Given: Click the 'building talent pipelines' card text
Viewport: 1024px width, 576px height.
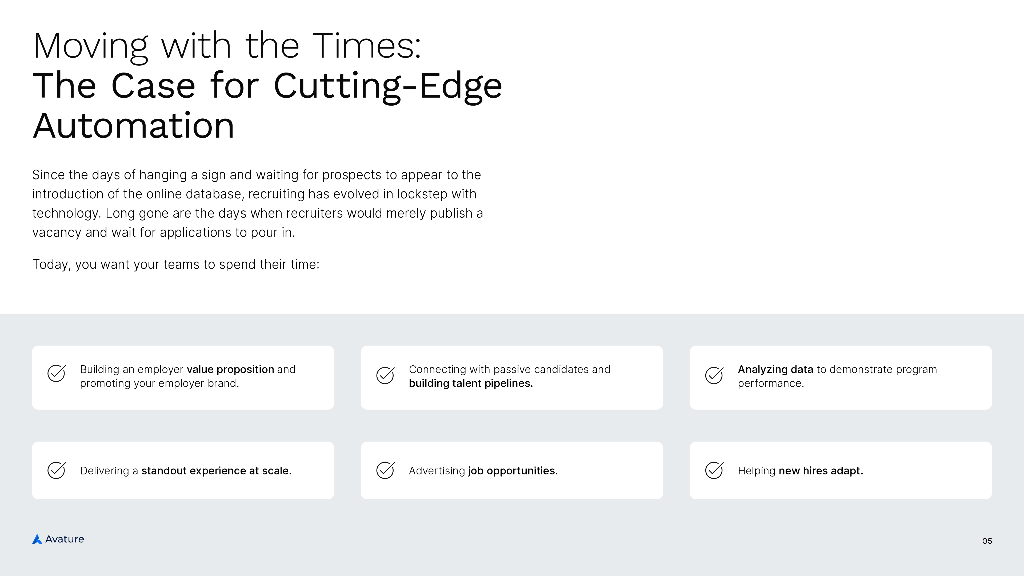Looking at the screenshot, I should [470, 383].
